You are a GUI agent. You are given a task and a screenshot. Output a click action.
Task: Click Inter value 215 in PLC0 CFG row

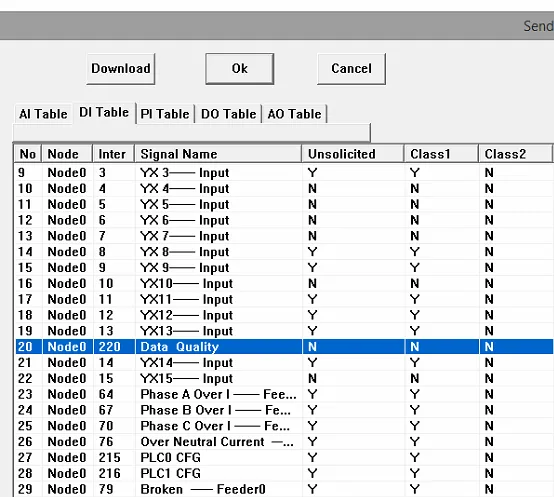pos(110,458)
